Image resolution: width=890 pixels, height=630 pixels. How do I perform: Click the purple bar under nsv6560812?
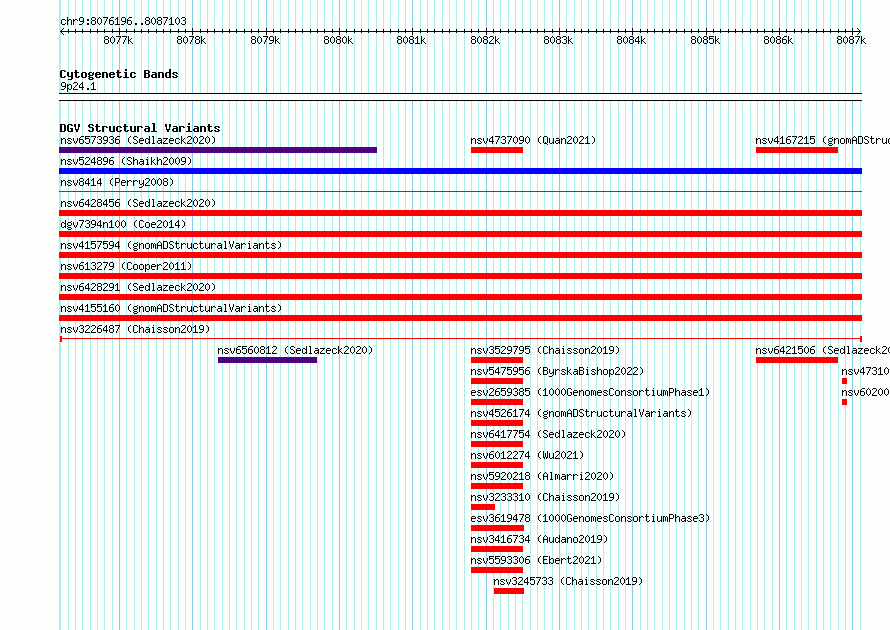tap(267, 360)
